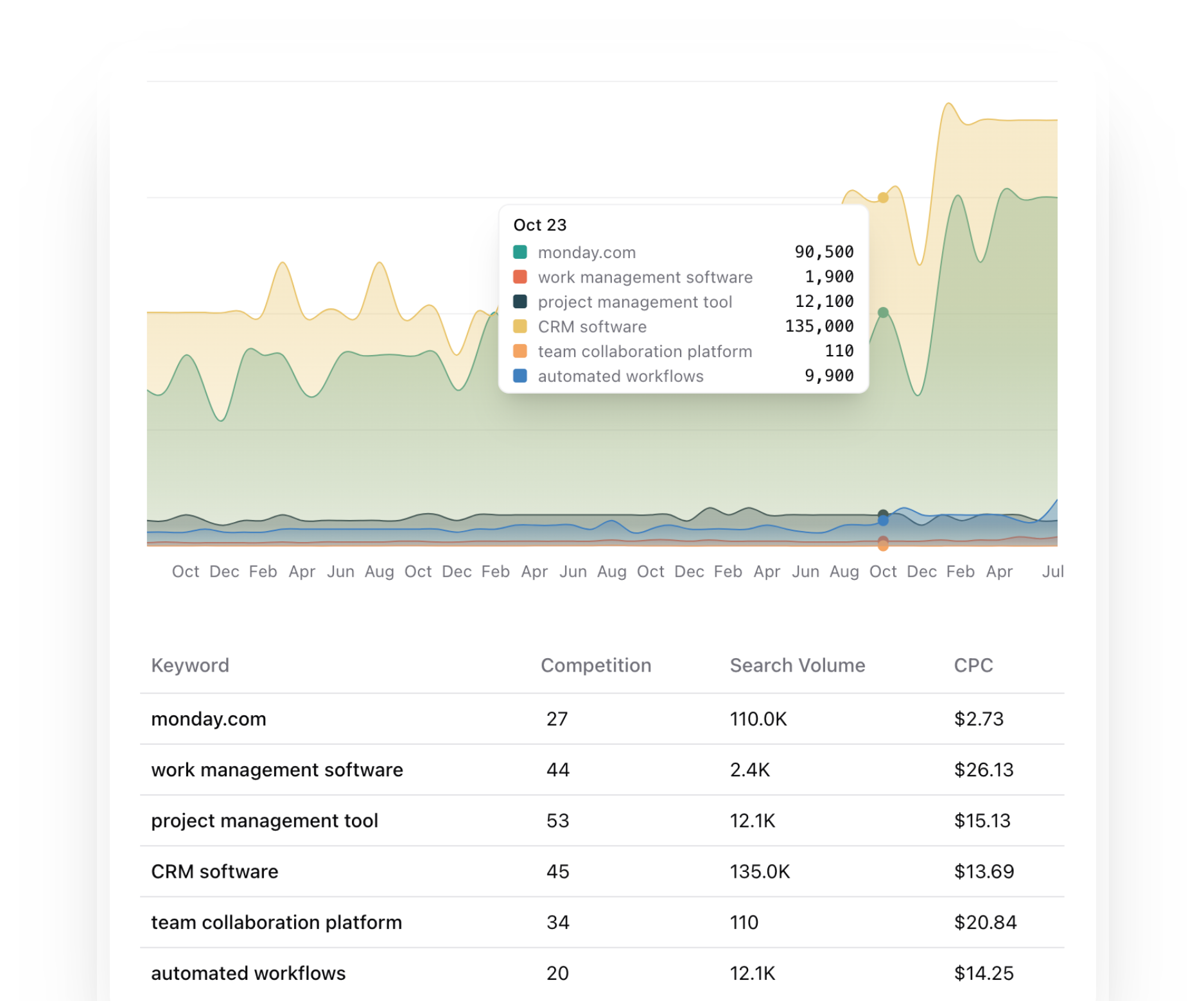
Task: Click the $20.84 CPC value
Action: [985, 922]
